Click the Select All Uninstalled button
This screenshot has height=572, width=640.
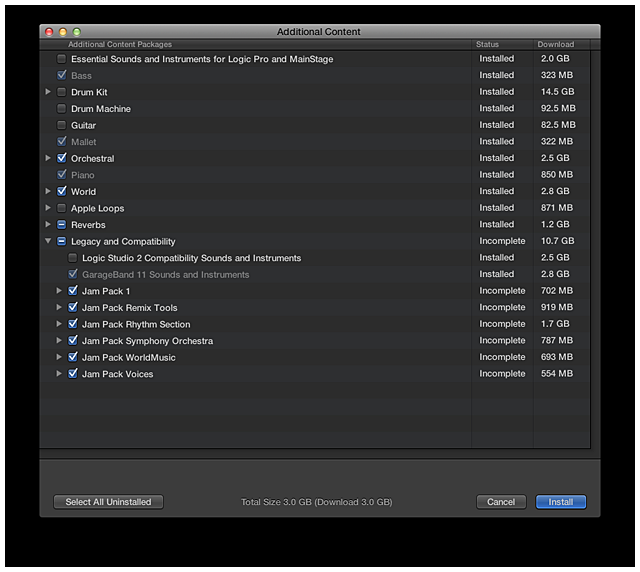pyautogui.click(x=108, y=502)
